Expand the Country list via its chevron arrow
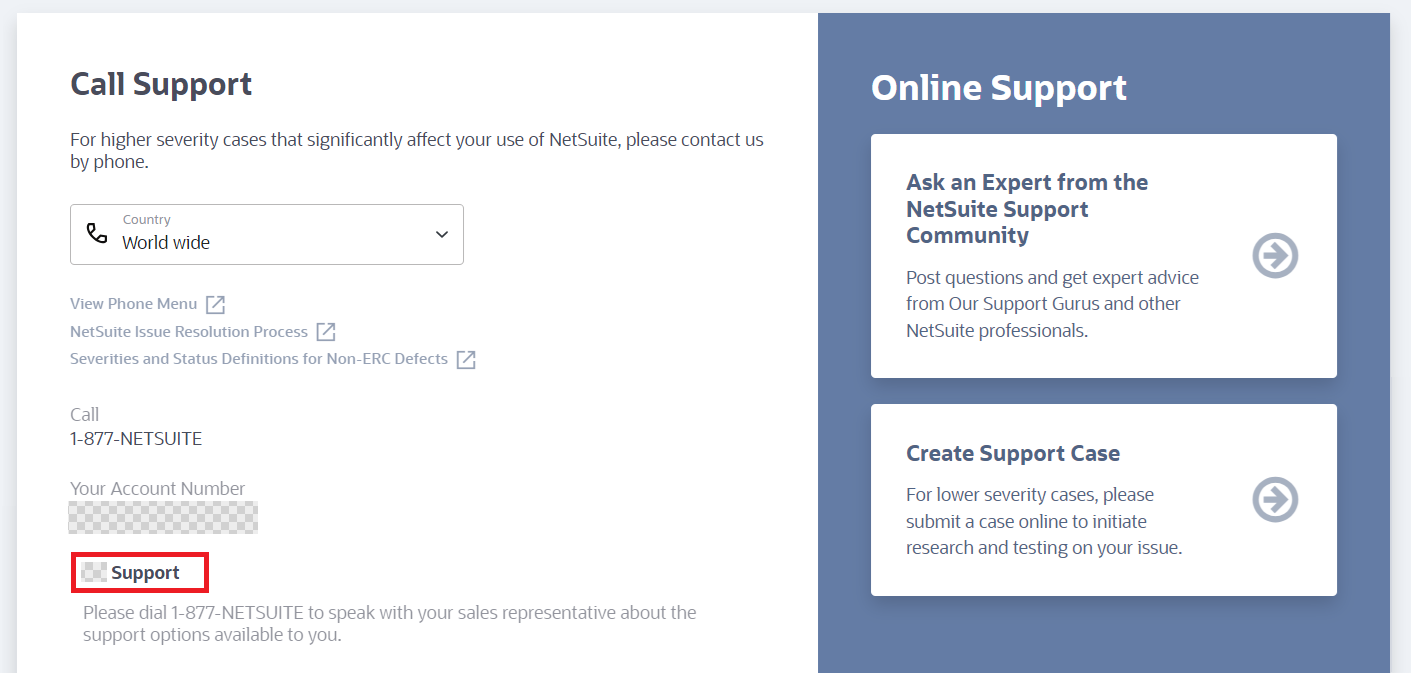Image resolution: width=1411 pixels, height=676 pixels. 440,234
